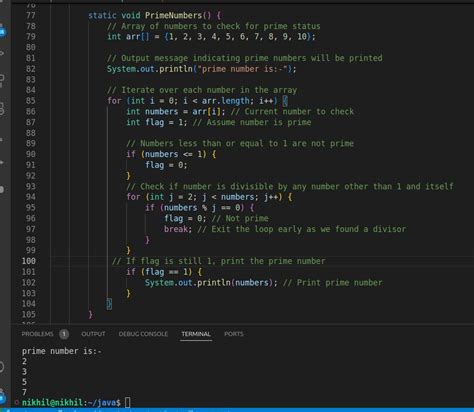Focus the terminal cursor block after the prompt
Viewport: 474px width, 412px height.
pyautogui.click(x=128, y=402)
